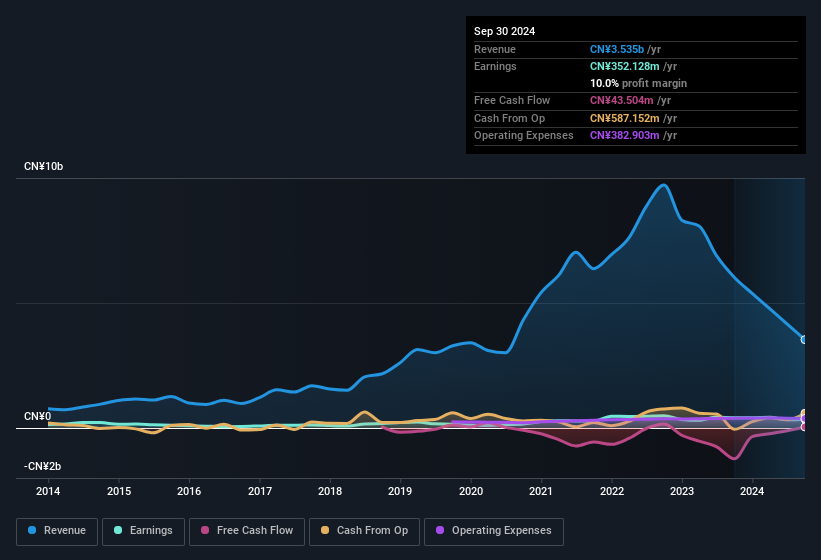This screenshot has width=821, height=560.
Task: Click the Earnings label in tooltip
Action: point(495,66)
